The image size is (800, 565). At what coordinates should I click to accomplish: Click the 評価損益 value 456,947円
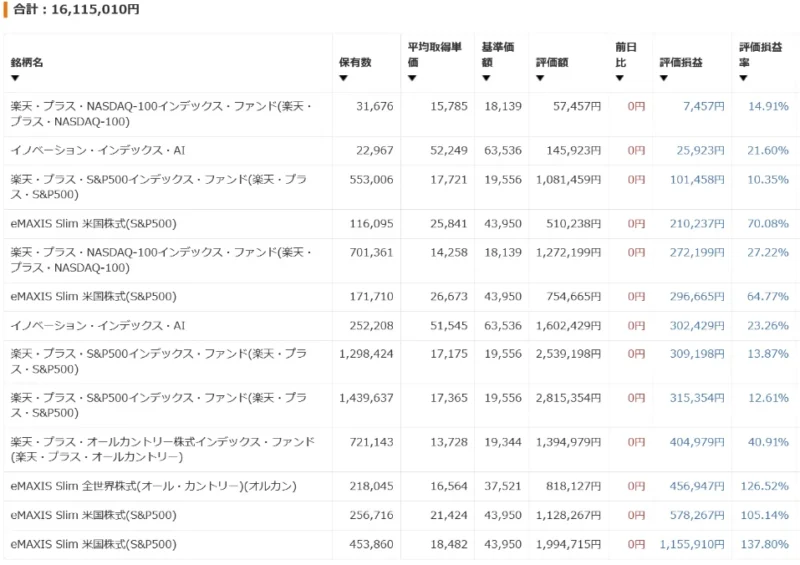pyautogui.click(x=697, y=486)
